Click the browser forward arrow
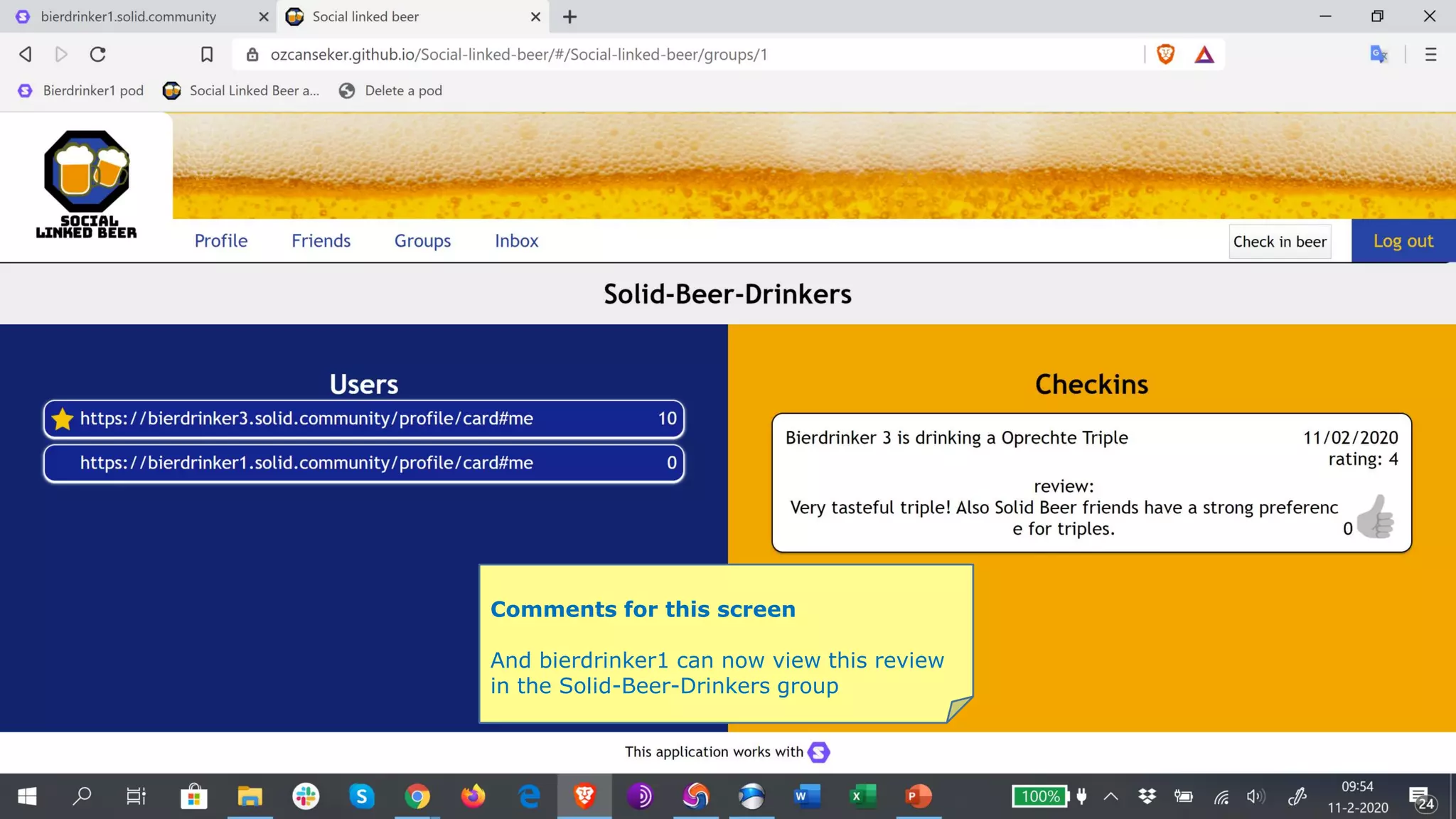 (x=61, y=54)
